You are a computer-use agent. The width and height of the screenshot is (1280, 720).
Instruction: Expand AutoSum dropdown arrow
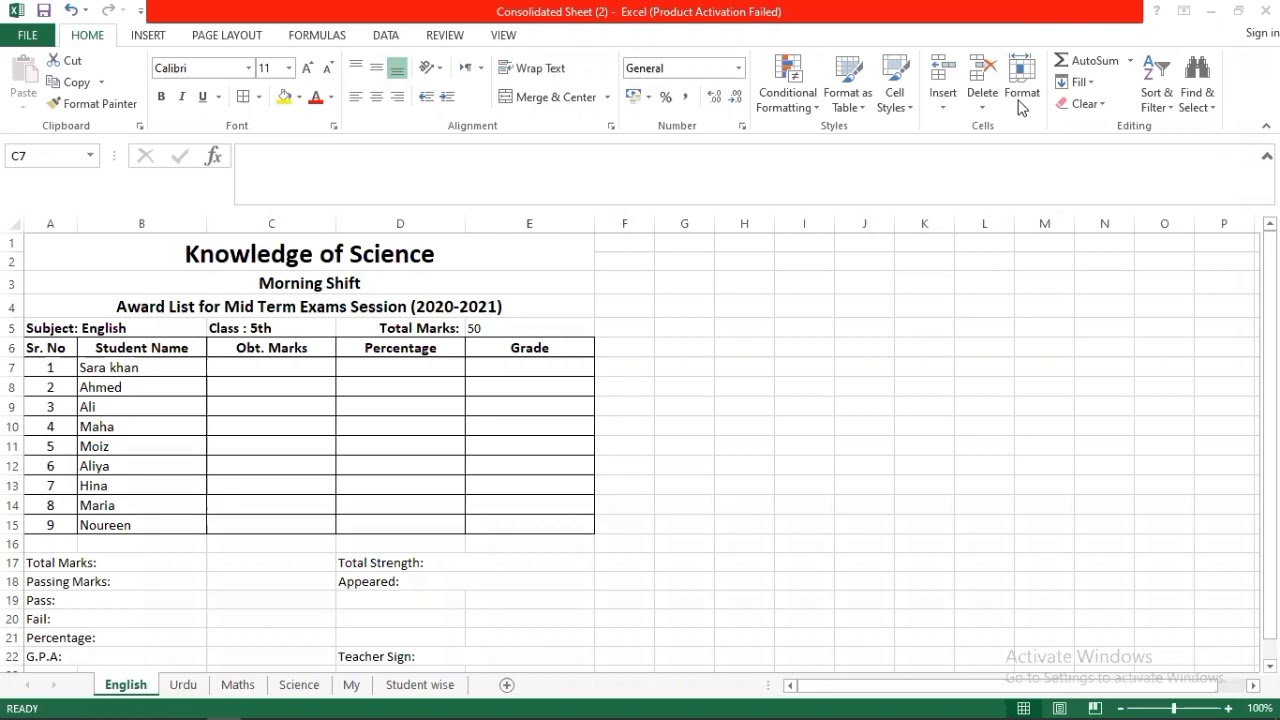tap(1130, 61)
